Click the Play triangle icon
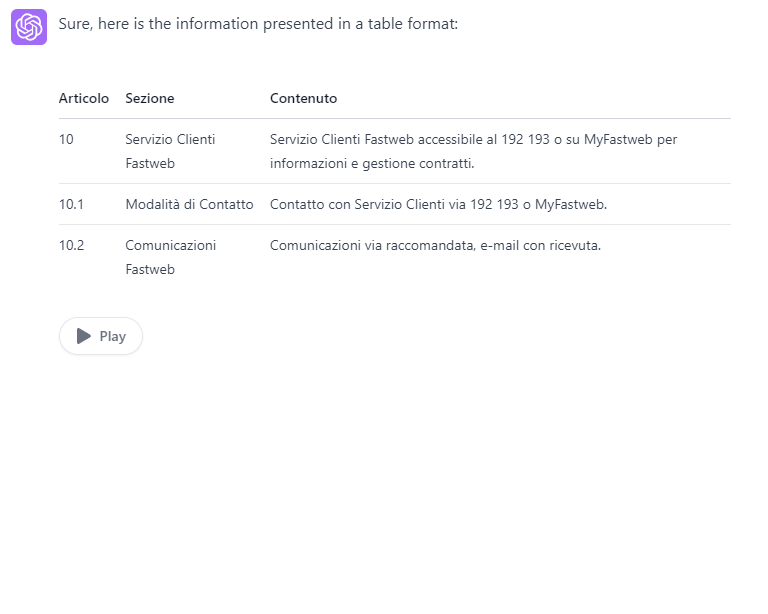 [84, 336]
